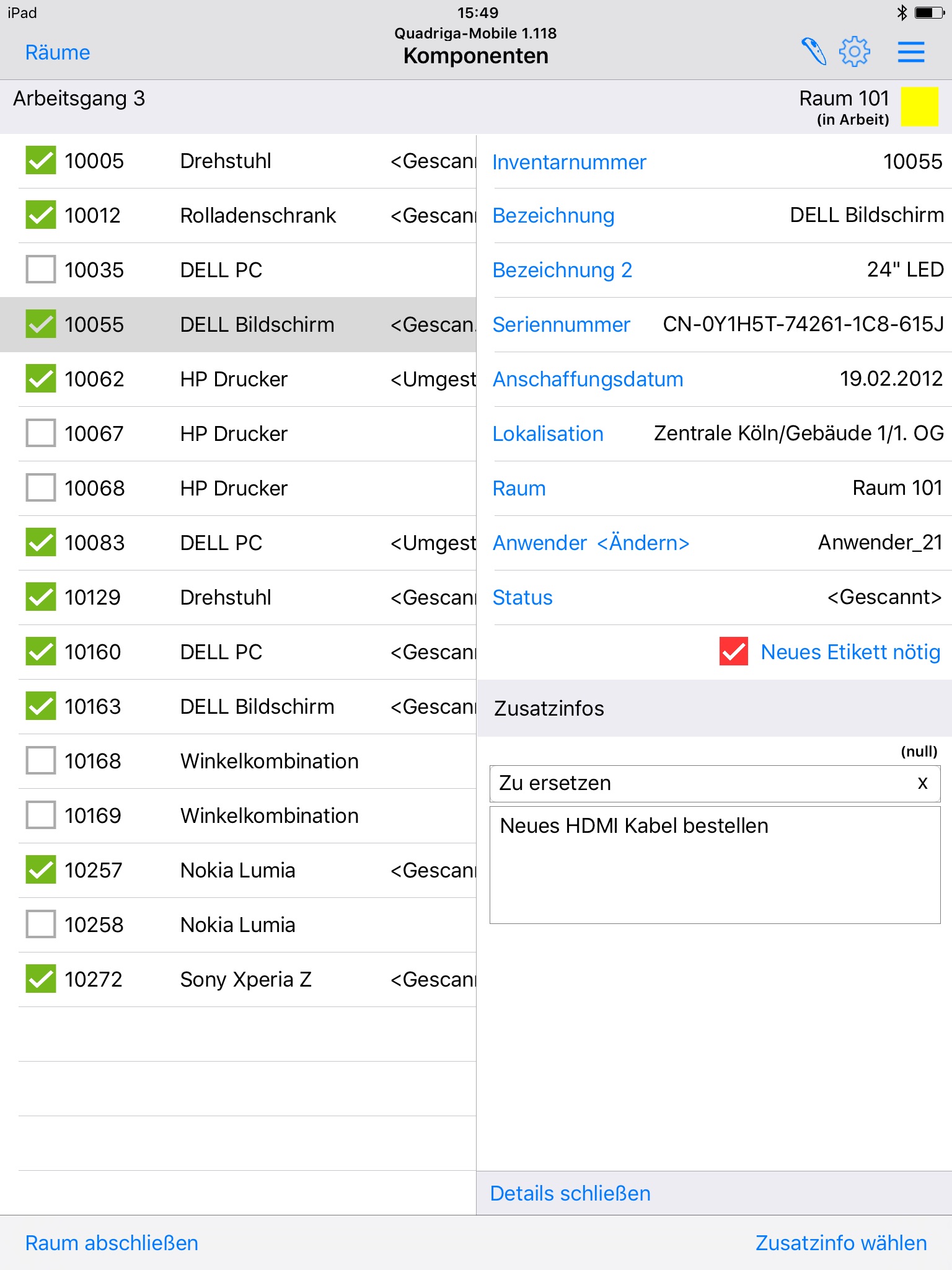Select row '10169' Winkelkombination
The image size is (952, 1270).
pyautogui.click(x=238, y=815)
